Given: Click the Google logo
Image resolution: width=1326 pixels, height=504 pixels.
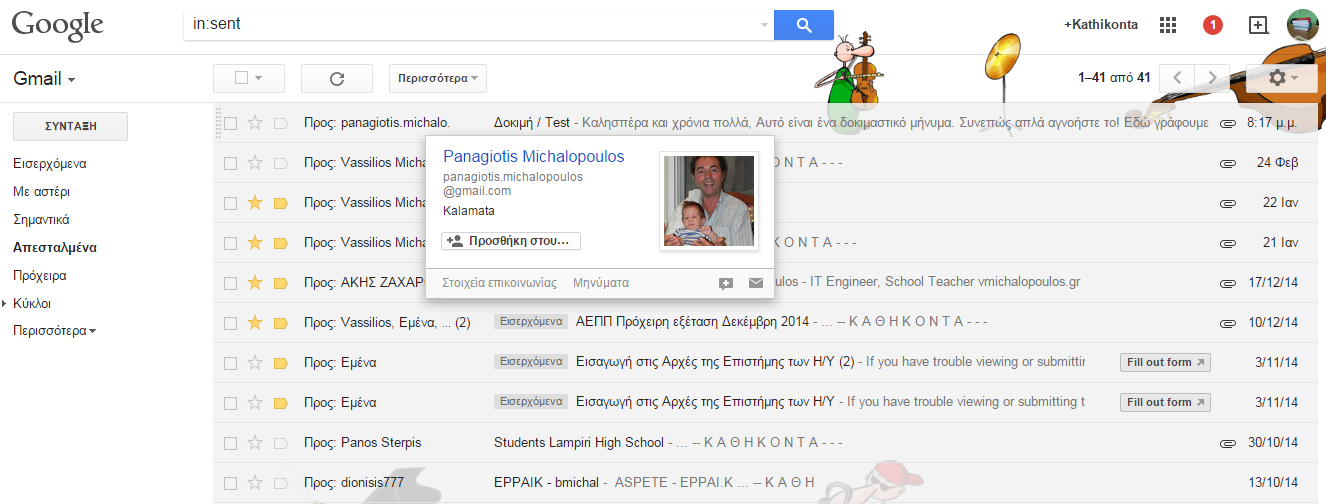Looking at the screenshot, I should click(x=58, y=26).
